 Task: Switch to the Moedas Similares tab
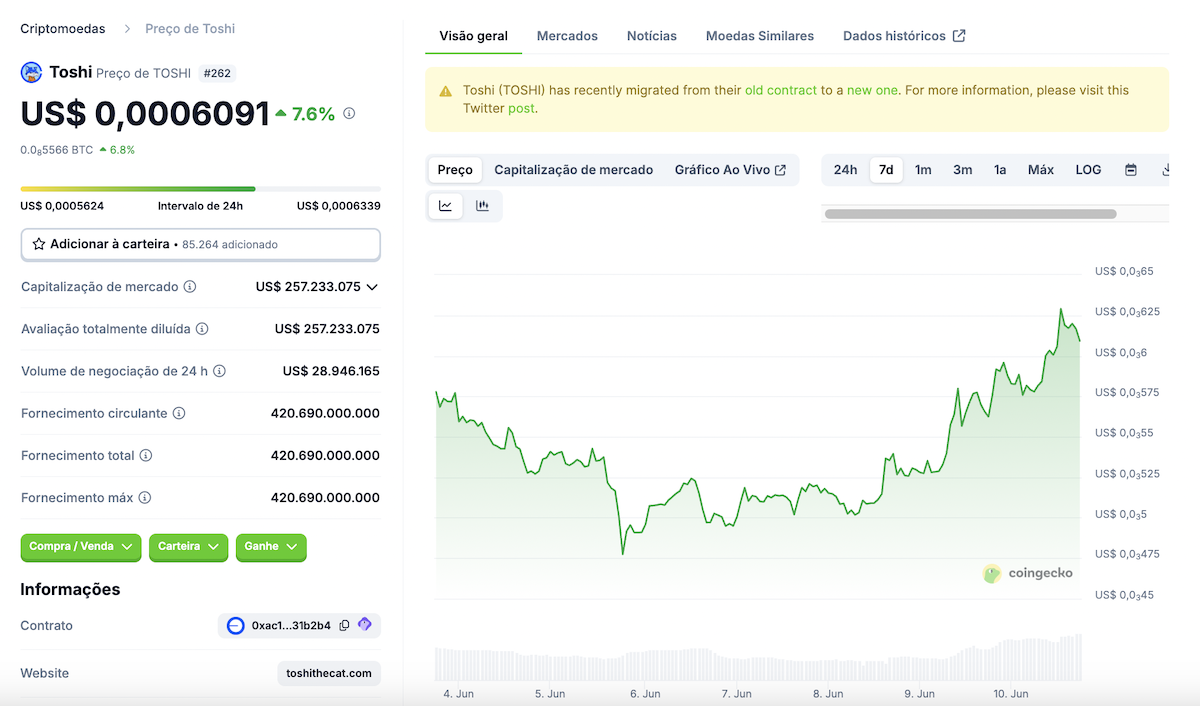coord(760,36)
